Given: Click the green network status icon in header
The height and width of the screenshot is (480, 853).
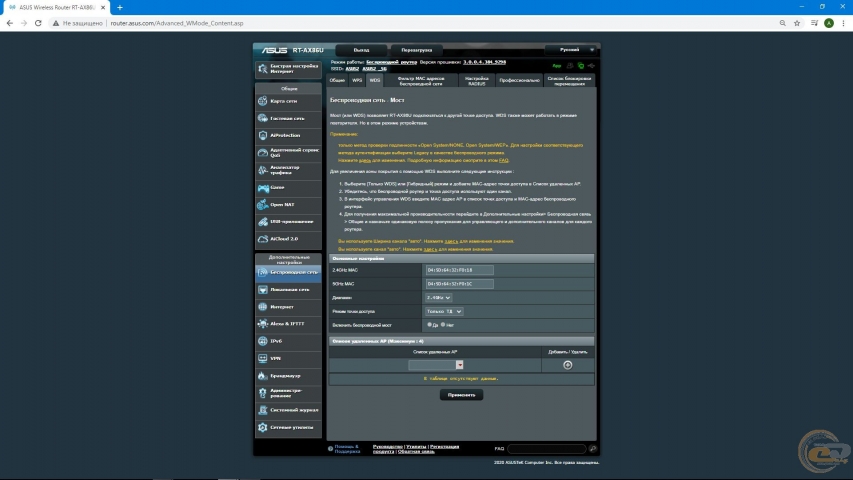Looking at the screenshot, I should [x=581, y=66].
